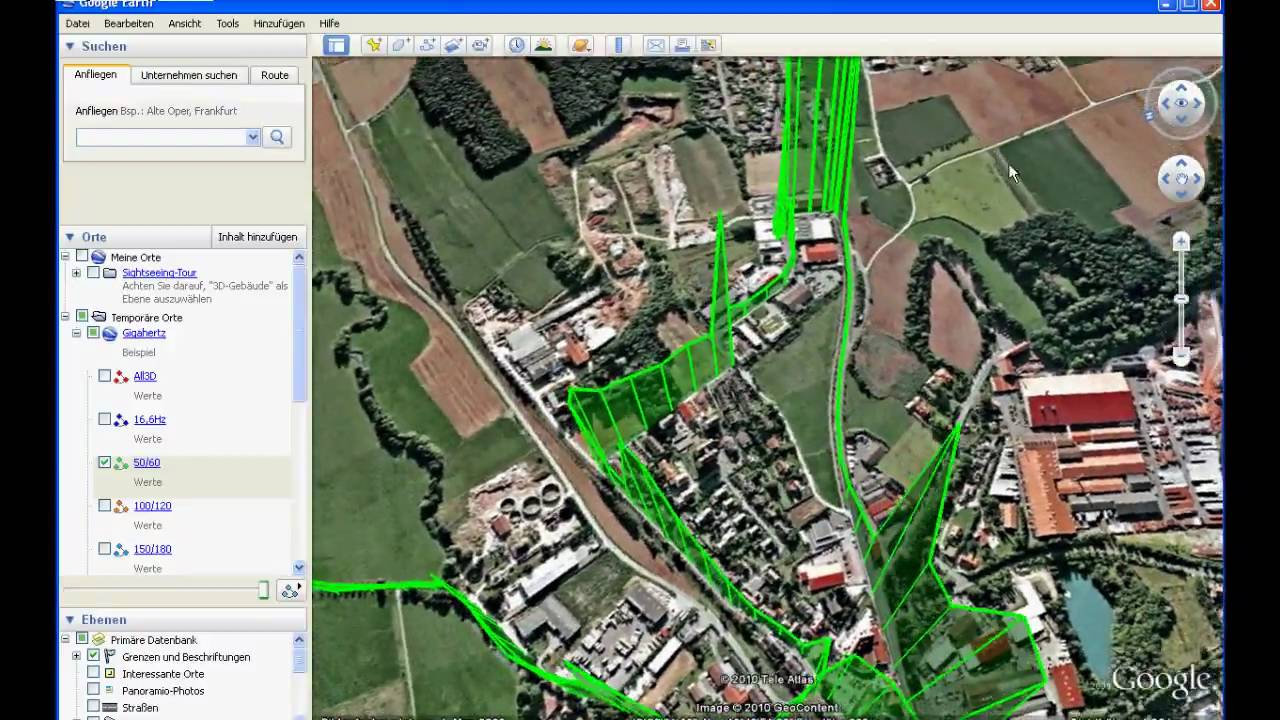Click the transparency slider handle under places
1280x720 pixels.
tap(264, 591)
